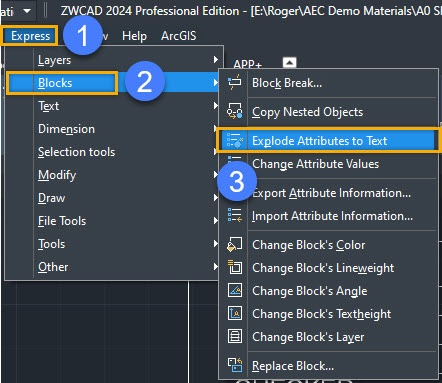Select Explode Attributes to Text

pos(328,141)
